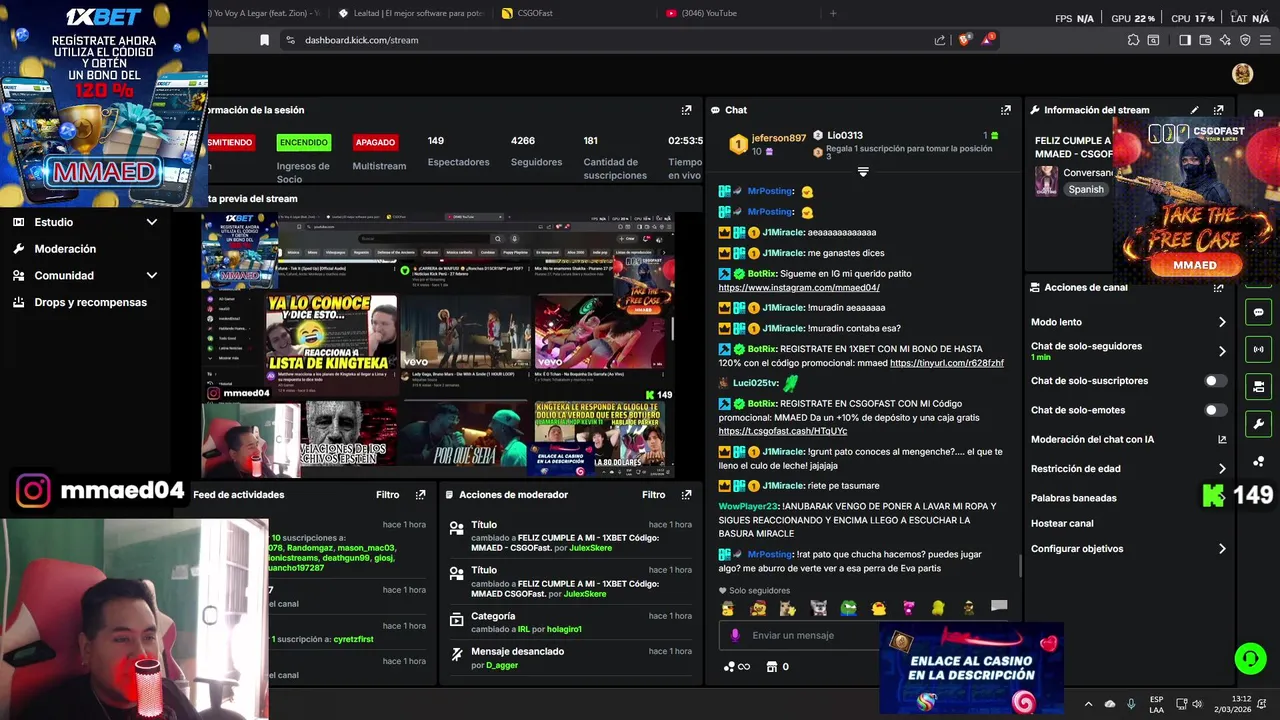Open Filtro in Acciones de moderador
This screenshot has width=1280, height=720.
(653, 495)
